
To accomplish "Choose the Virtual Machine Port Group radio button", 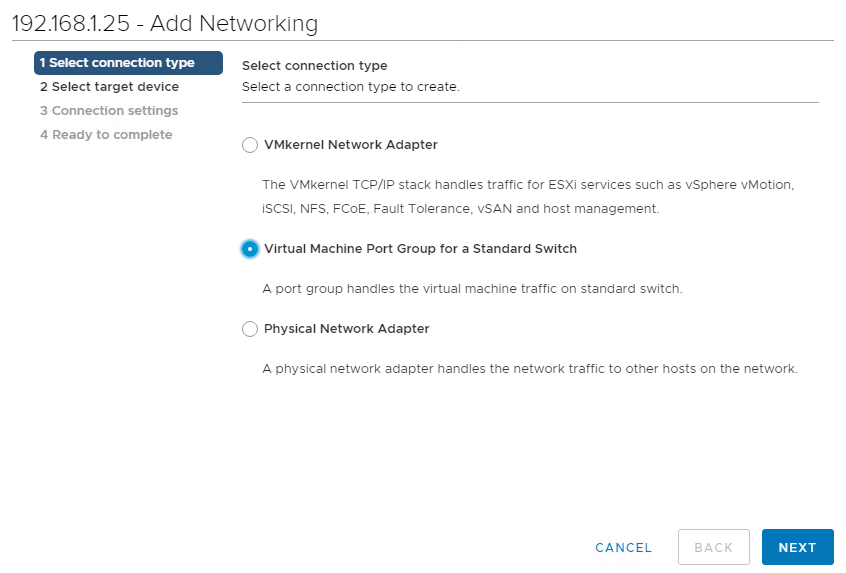I will (250, 249).
